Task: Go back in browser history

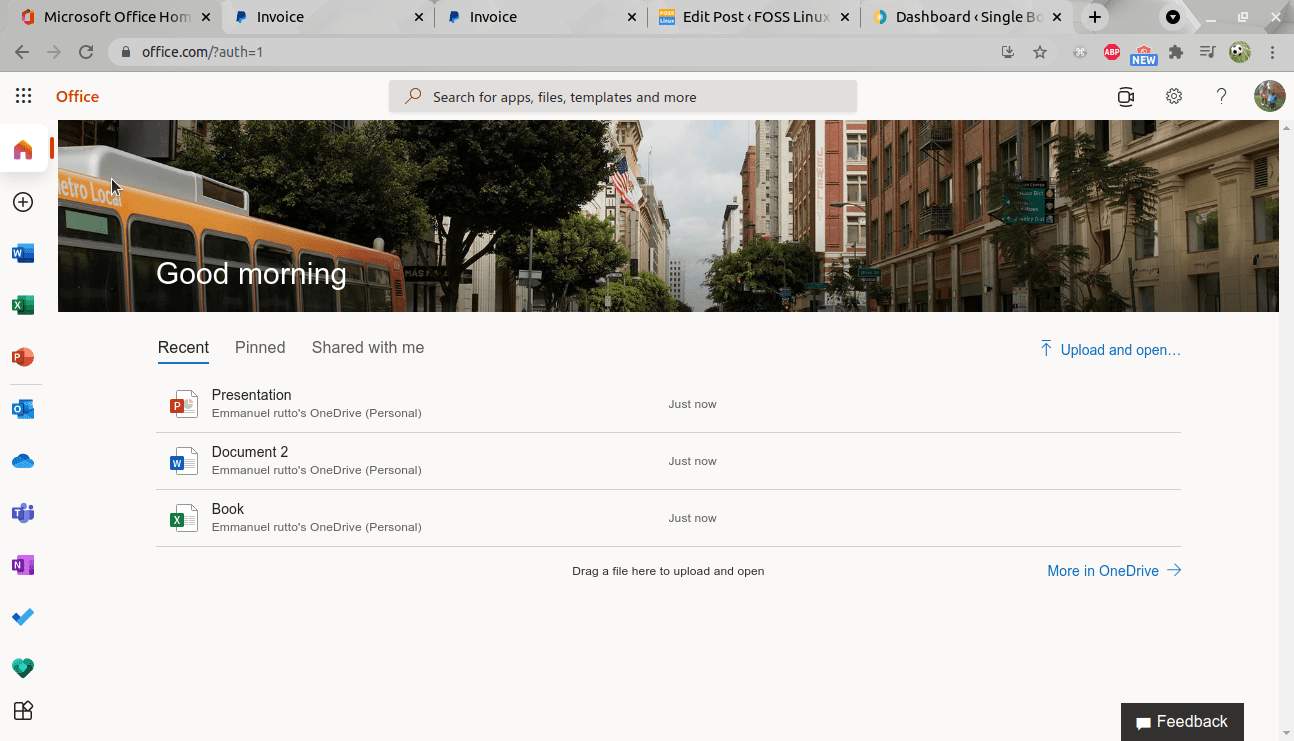Action: click(x=22, y=52)
